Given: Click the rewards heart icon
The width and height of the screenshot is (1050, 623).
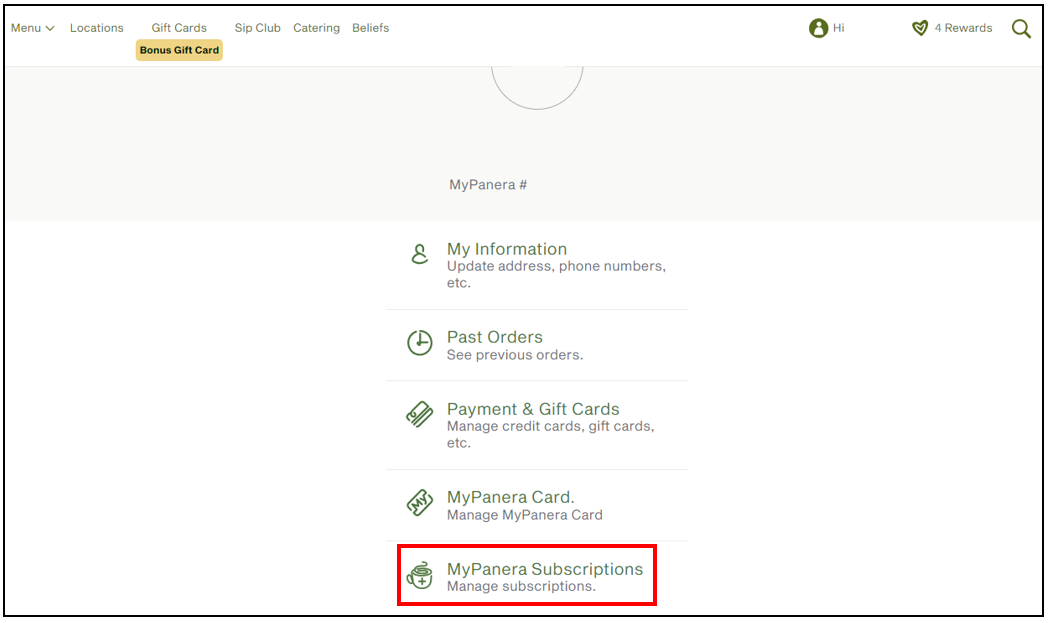Looking at the screenshot, I should (920, 28).
